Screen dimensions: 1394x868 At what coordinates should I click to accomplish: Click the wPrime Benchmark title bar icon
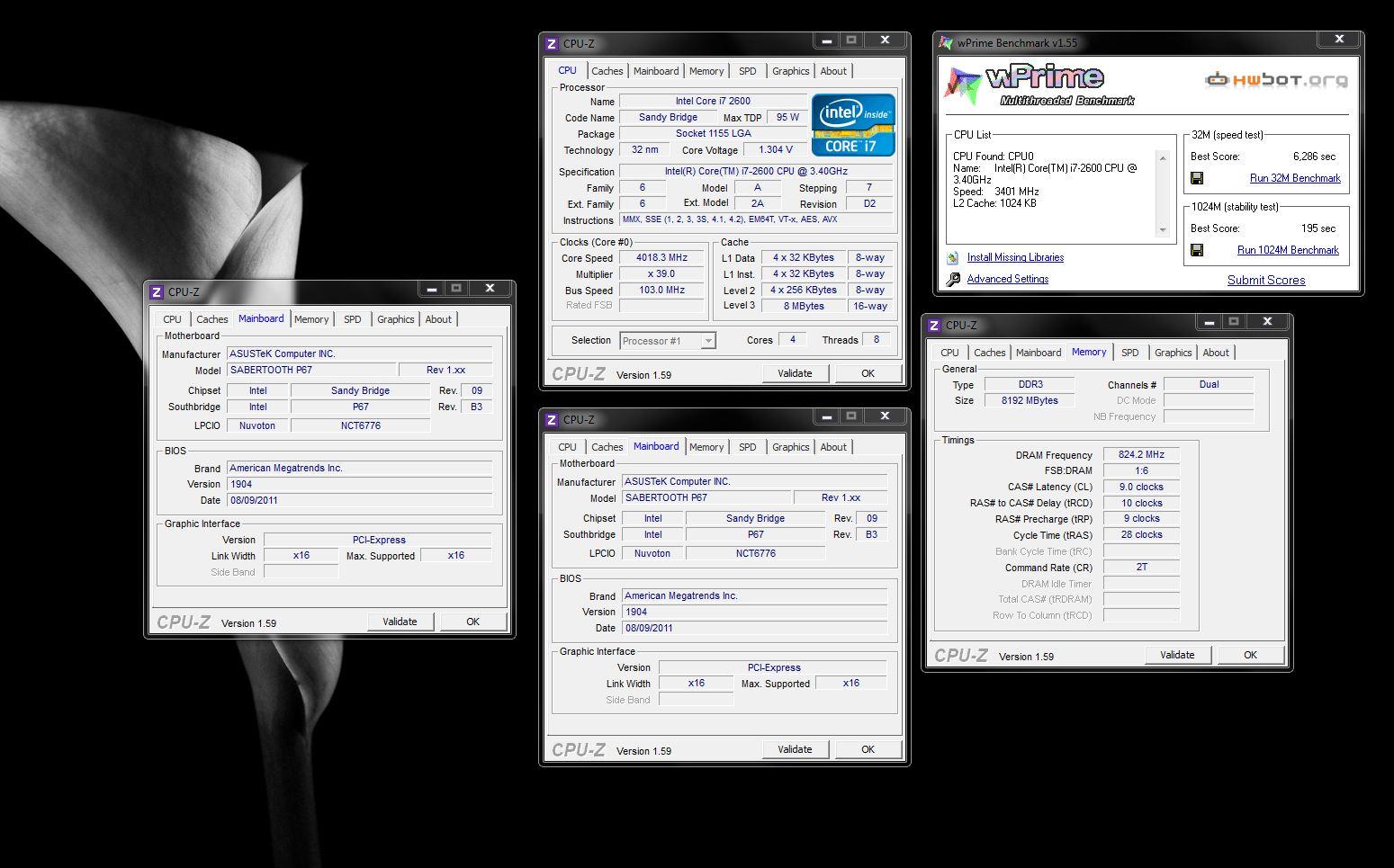click(x=946, y=42)
